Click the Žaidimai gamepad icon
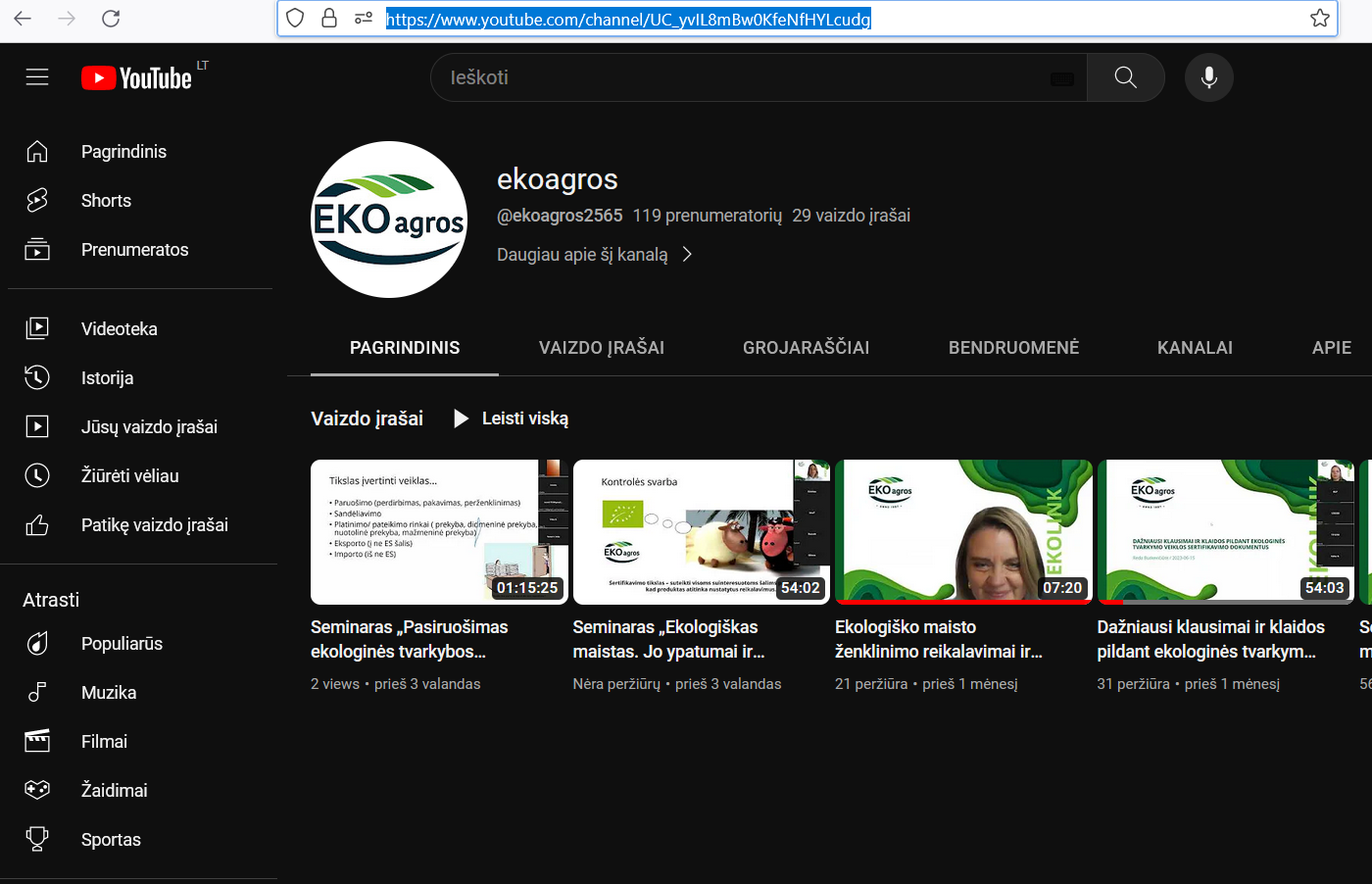The height and width of the screenshot is (884, 1372). [37, 790]
